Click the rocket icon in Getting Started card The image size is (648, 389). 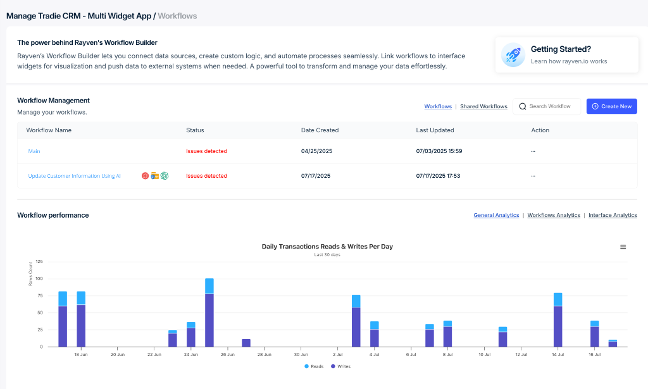(512, 55)
